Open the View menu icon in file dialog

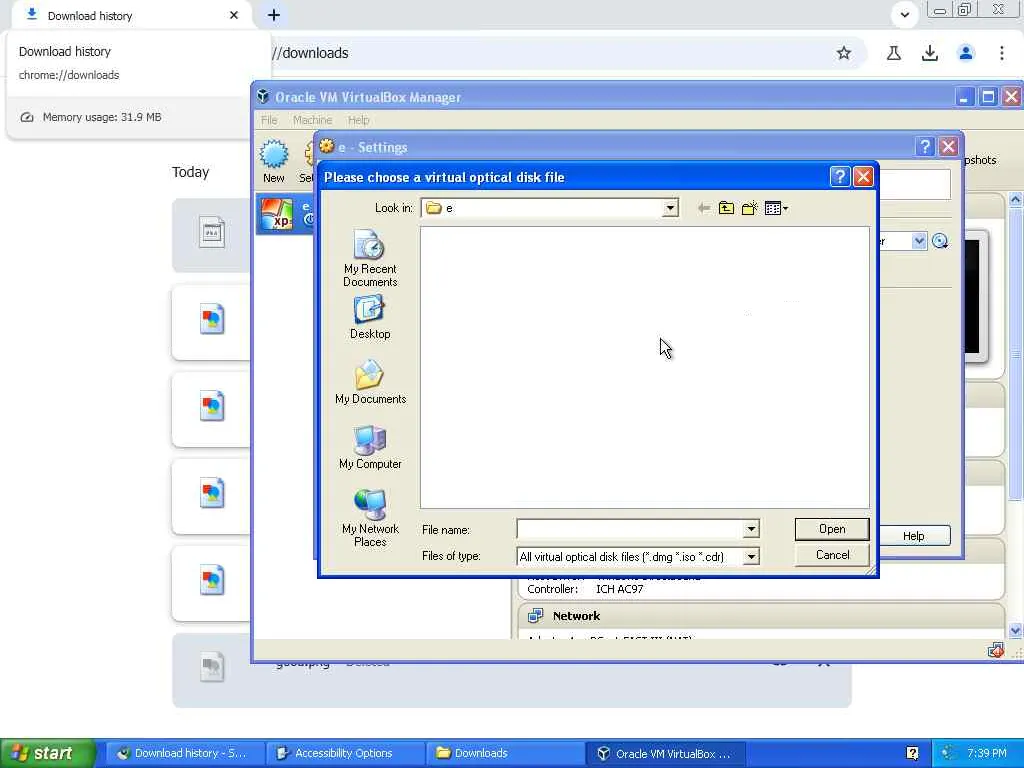click(776, 208)
